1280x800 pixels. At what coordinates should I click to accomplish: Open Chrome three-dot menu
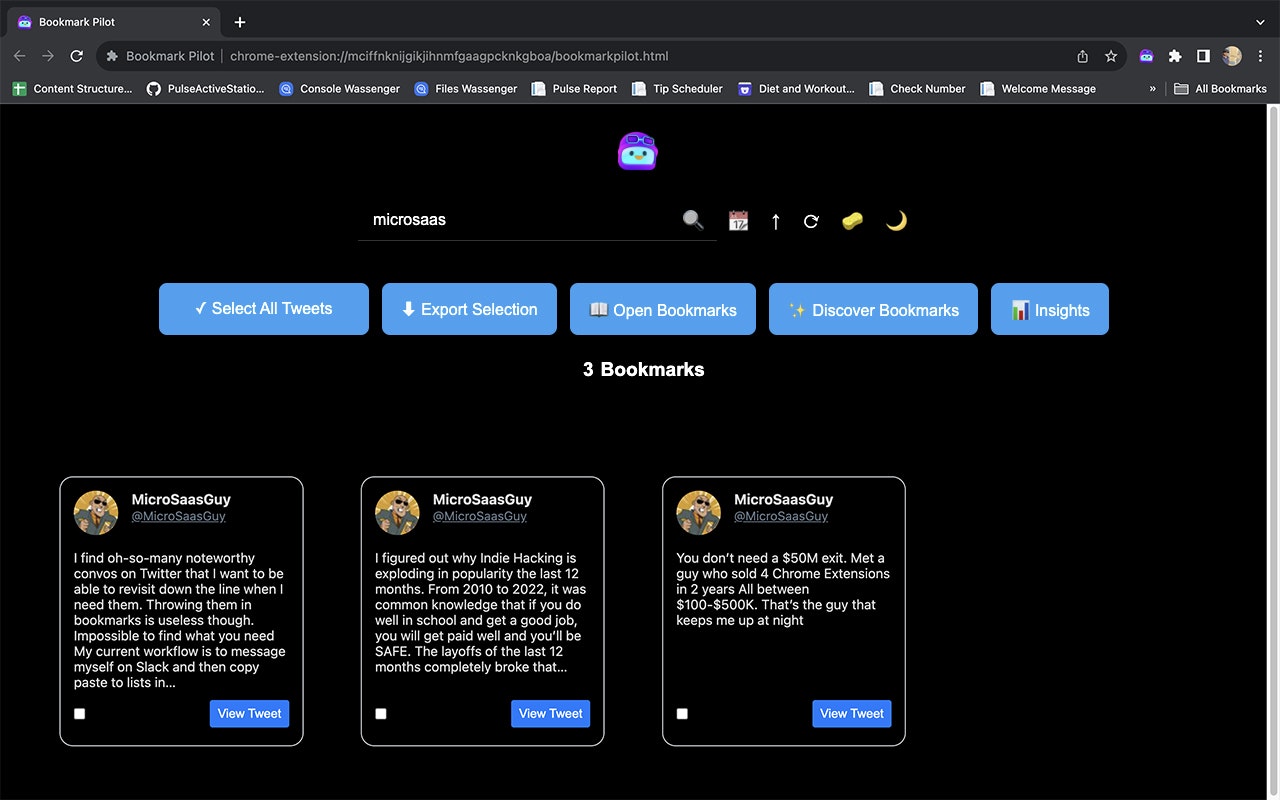(x=1261, y=56)
